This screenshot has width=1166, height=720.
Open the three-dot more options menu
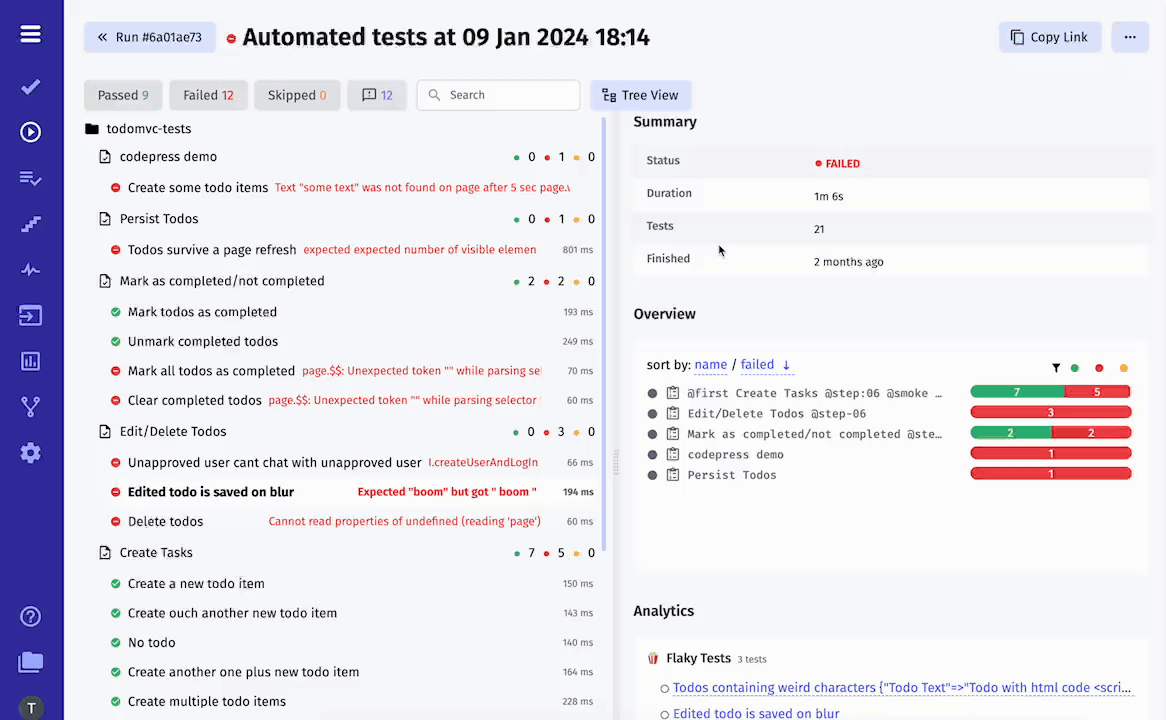point(1130,37)
